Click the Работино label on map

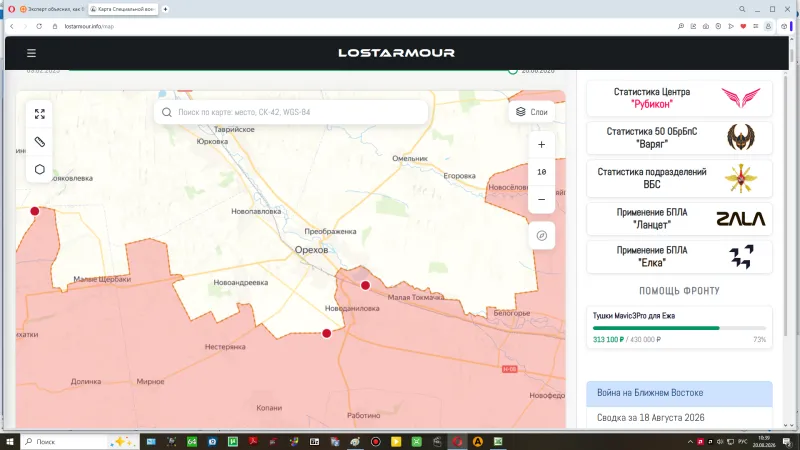(x=363, y=415)
